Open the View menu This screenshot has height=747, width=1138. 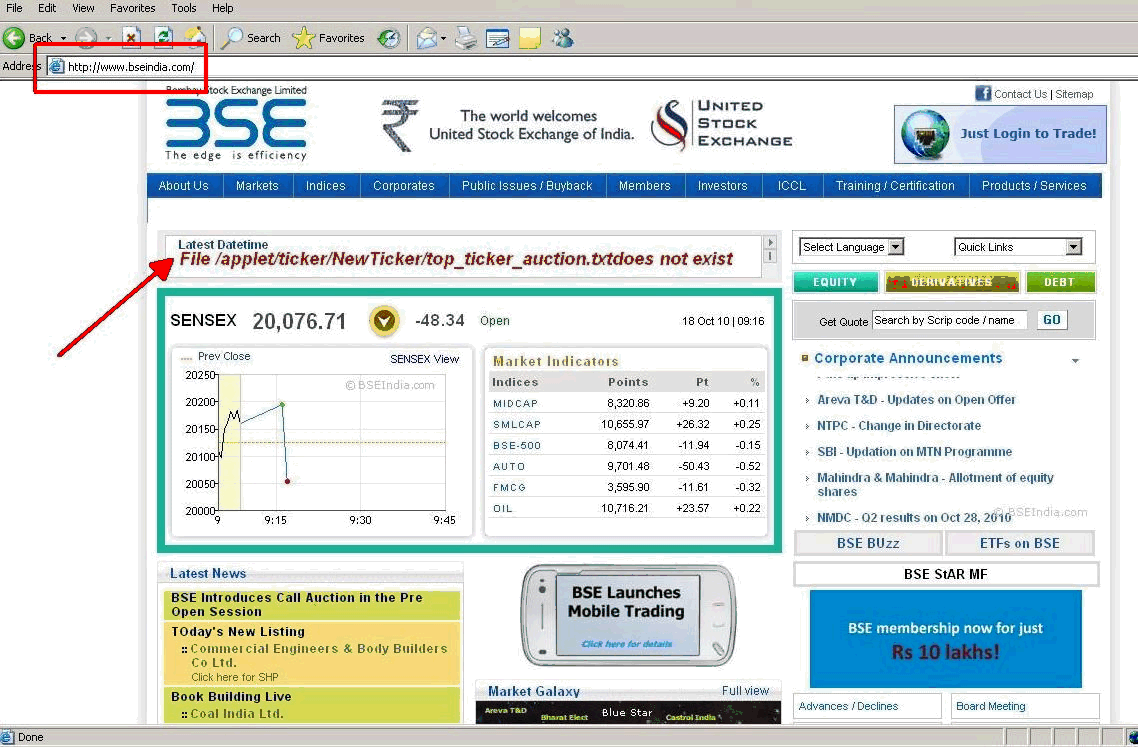point(83,8)
